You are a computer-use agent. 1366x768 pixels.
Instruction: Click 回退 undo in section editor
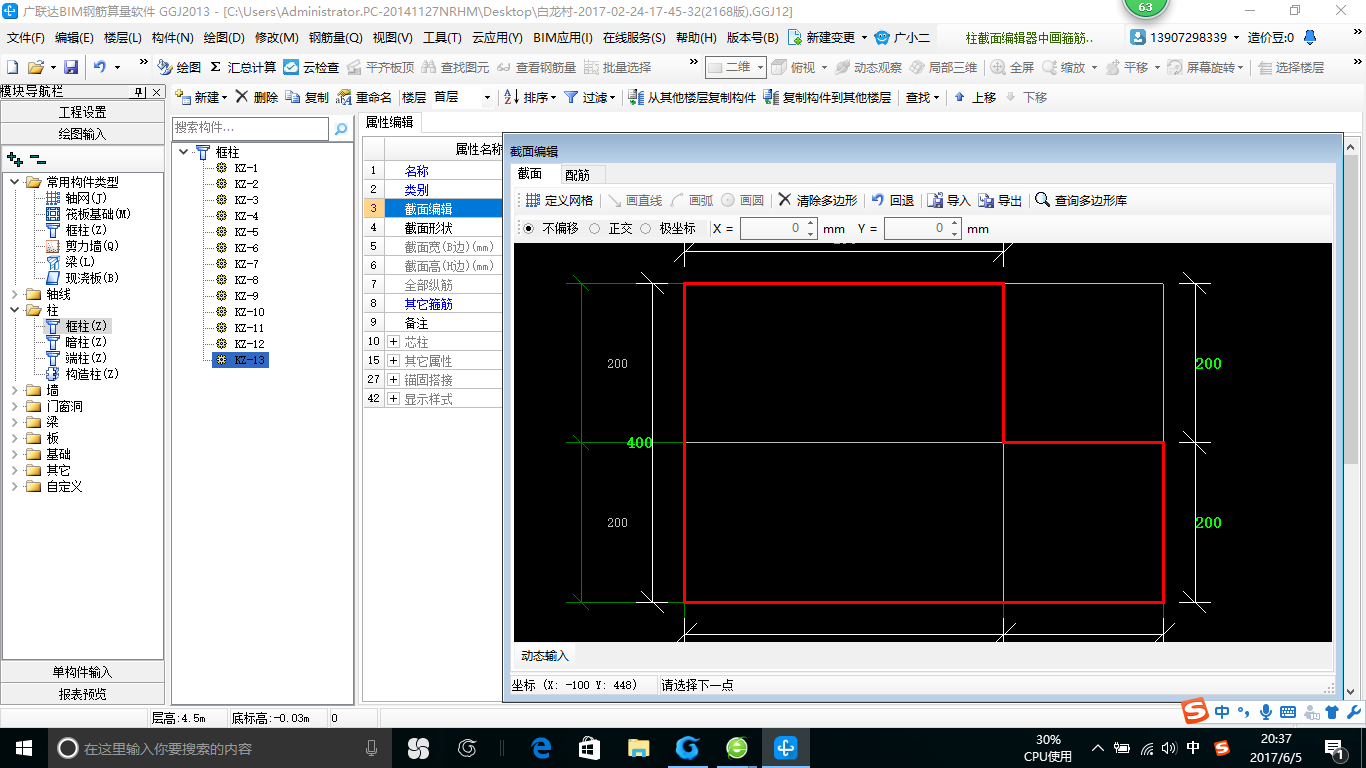click(892, 200)
